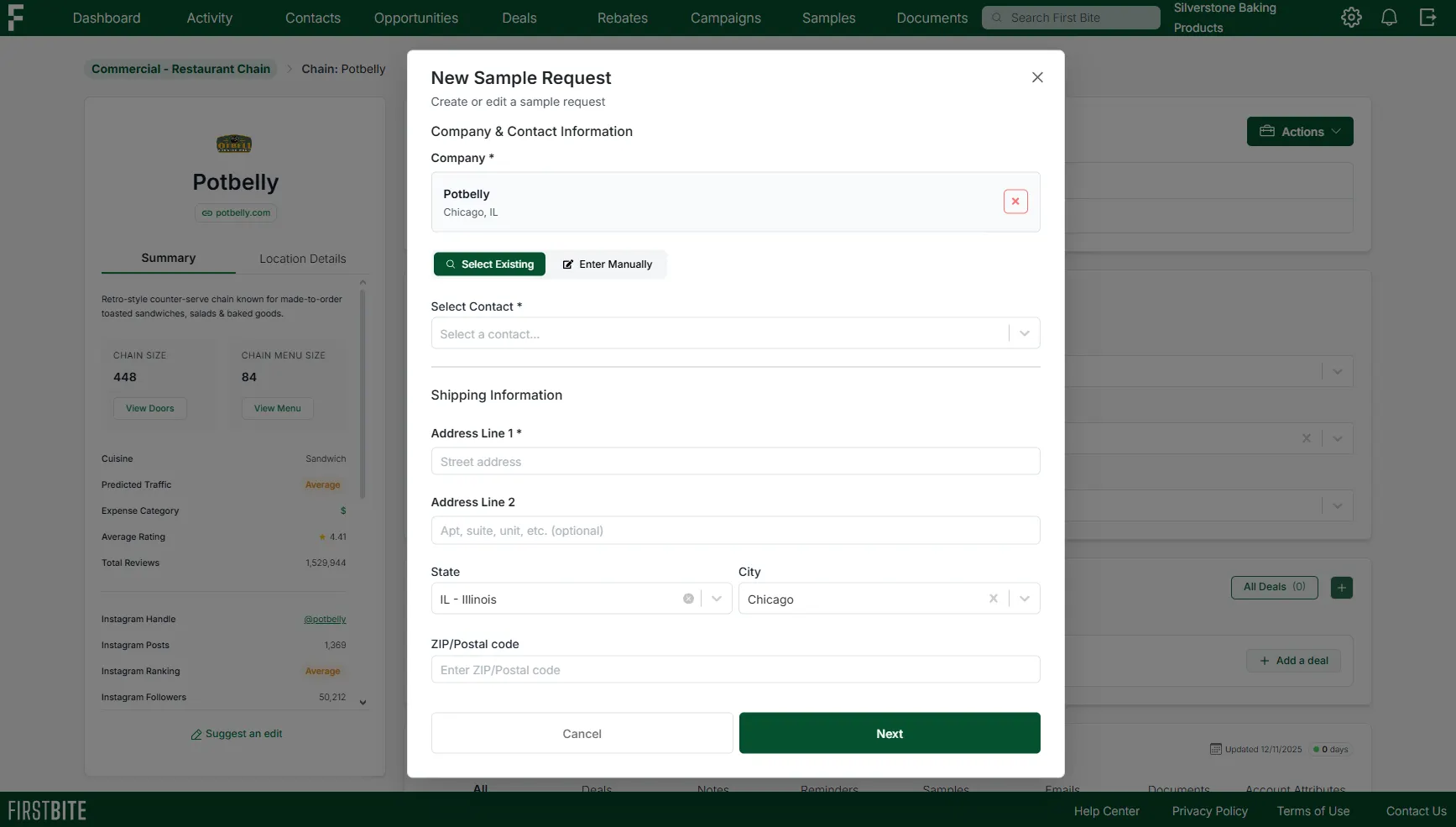This screenshot has width=1456, height=827.
Task: Click View Doors button
Action: [150, 408]
